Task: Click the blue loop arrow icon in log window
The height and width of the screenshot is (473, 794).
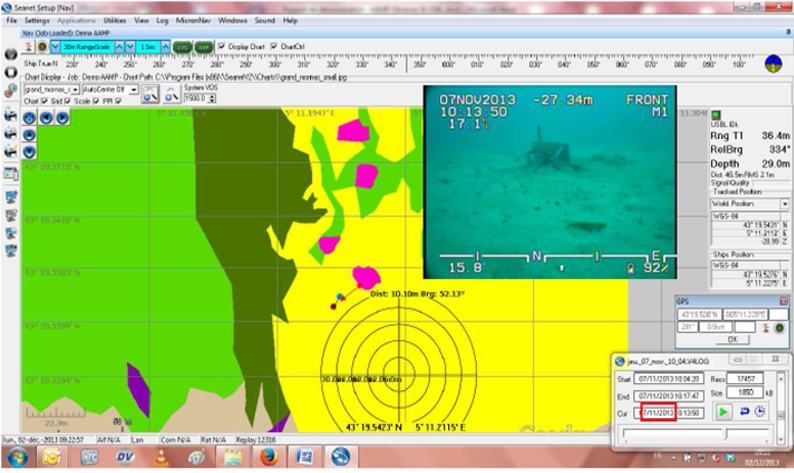Action: point(744,411)
